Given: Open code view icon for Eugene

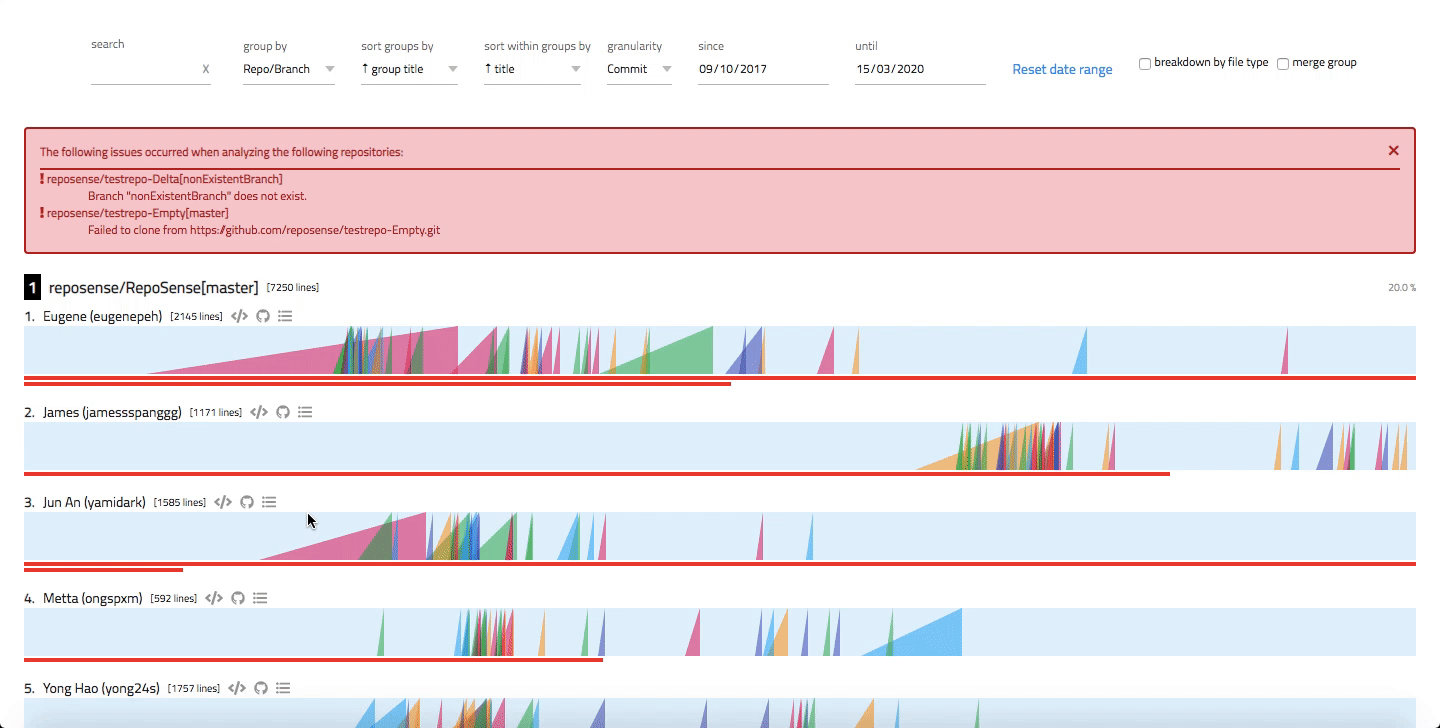Looking at the screenshot, I should [240, 316].
